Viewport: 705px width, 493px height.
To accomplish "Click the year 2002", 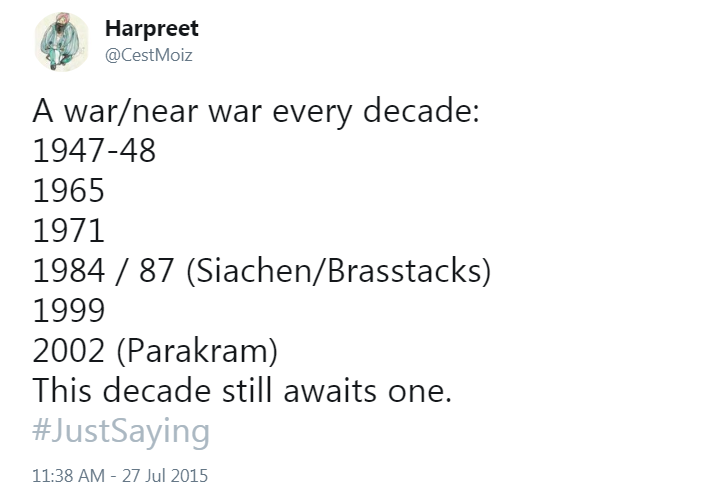I will pos(69,351).
